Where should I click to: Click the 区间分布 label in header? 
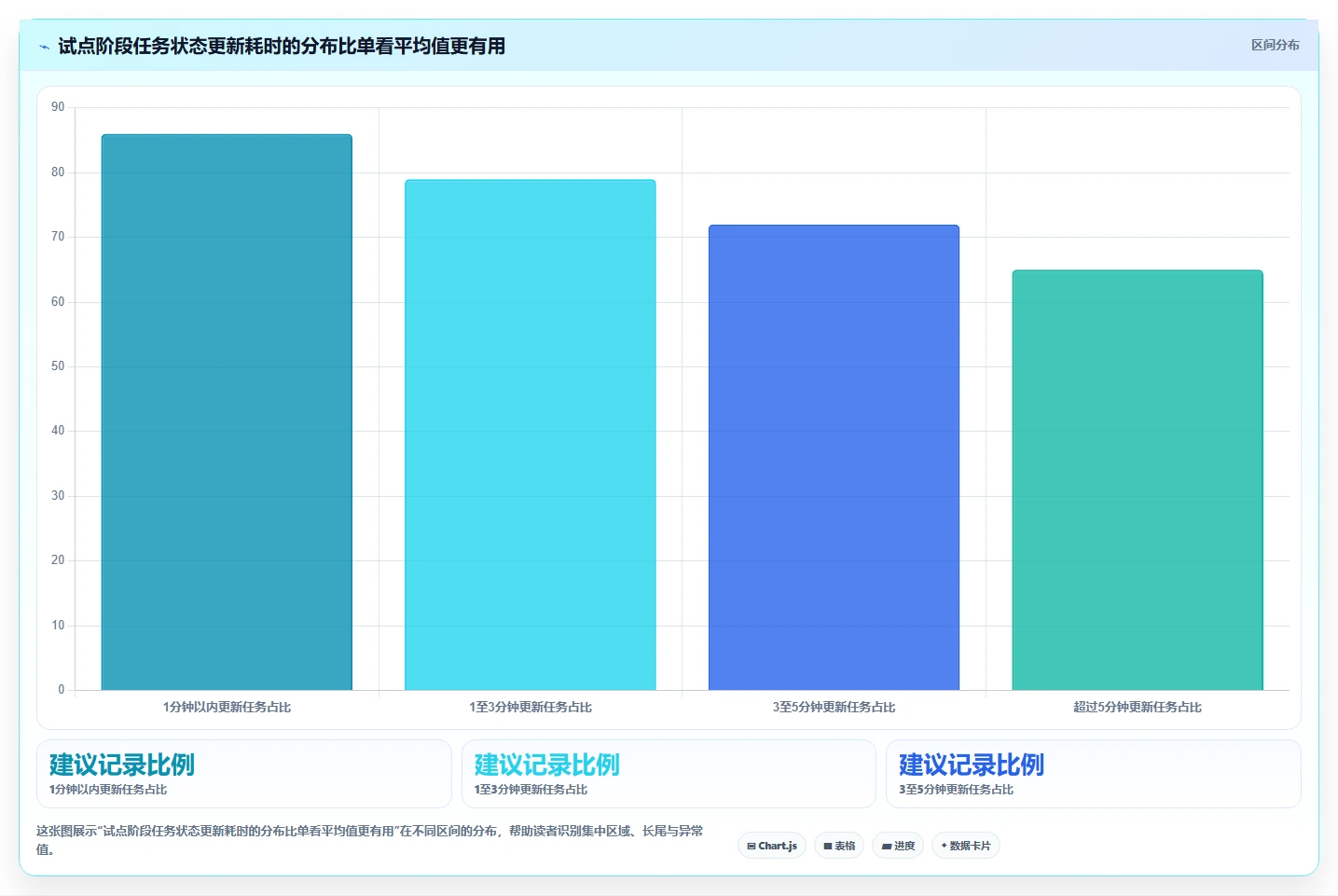point(1275,45)
